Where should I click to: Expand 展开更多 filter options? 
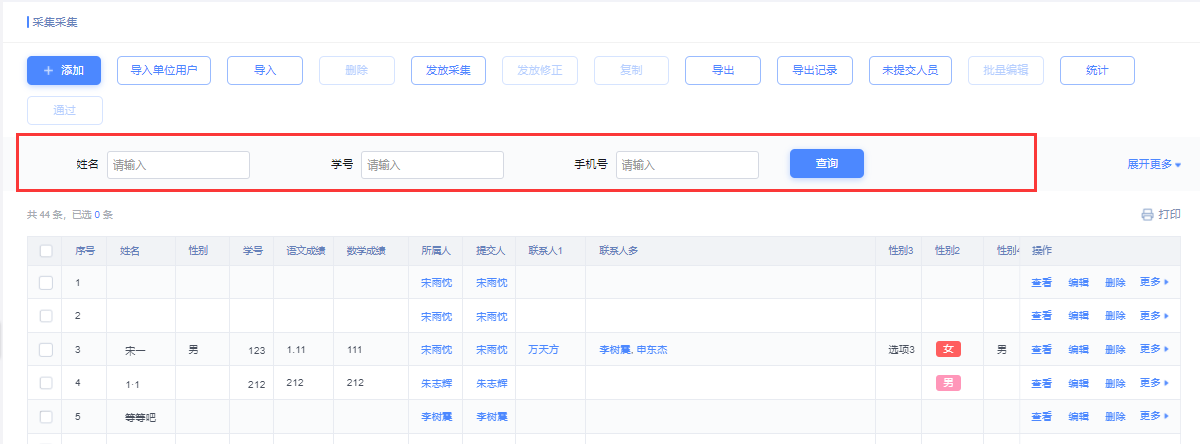1154,165
